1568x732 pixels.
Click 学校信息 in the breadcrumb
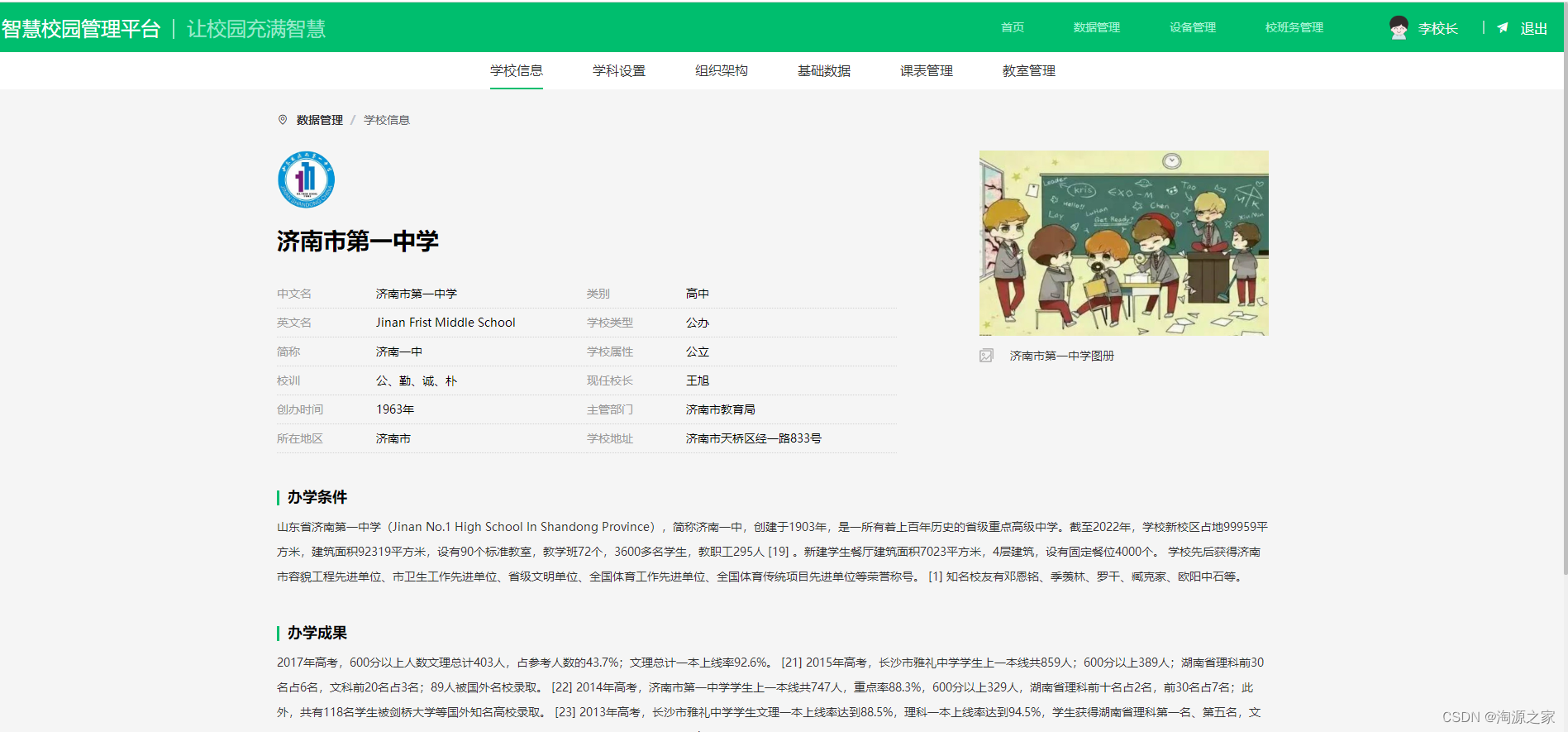pyautogui.click(x=387, y=120)
